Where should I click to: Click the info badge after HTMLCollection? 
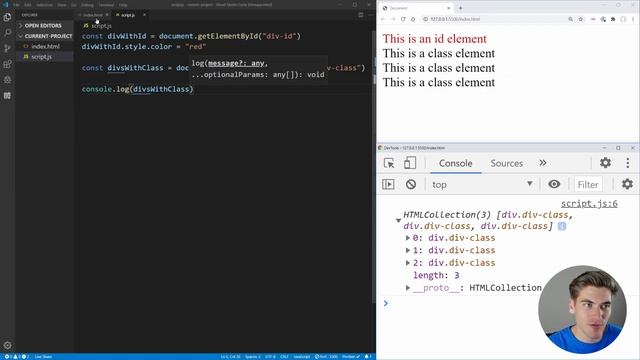tap(562, 226)
